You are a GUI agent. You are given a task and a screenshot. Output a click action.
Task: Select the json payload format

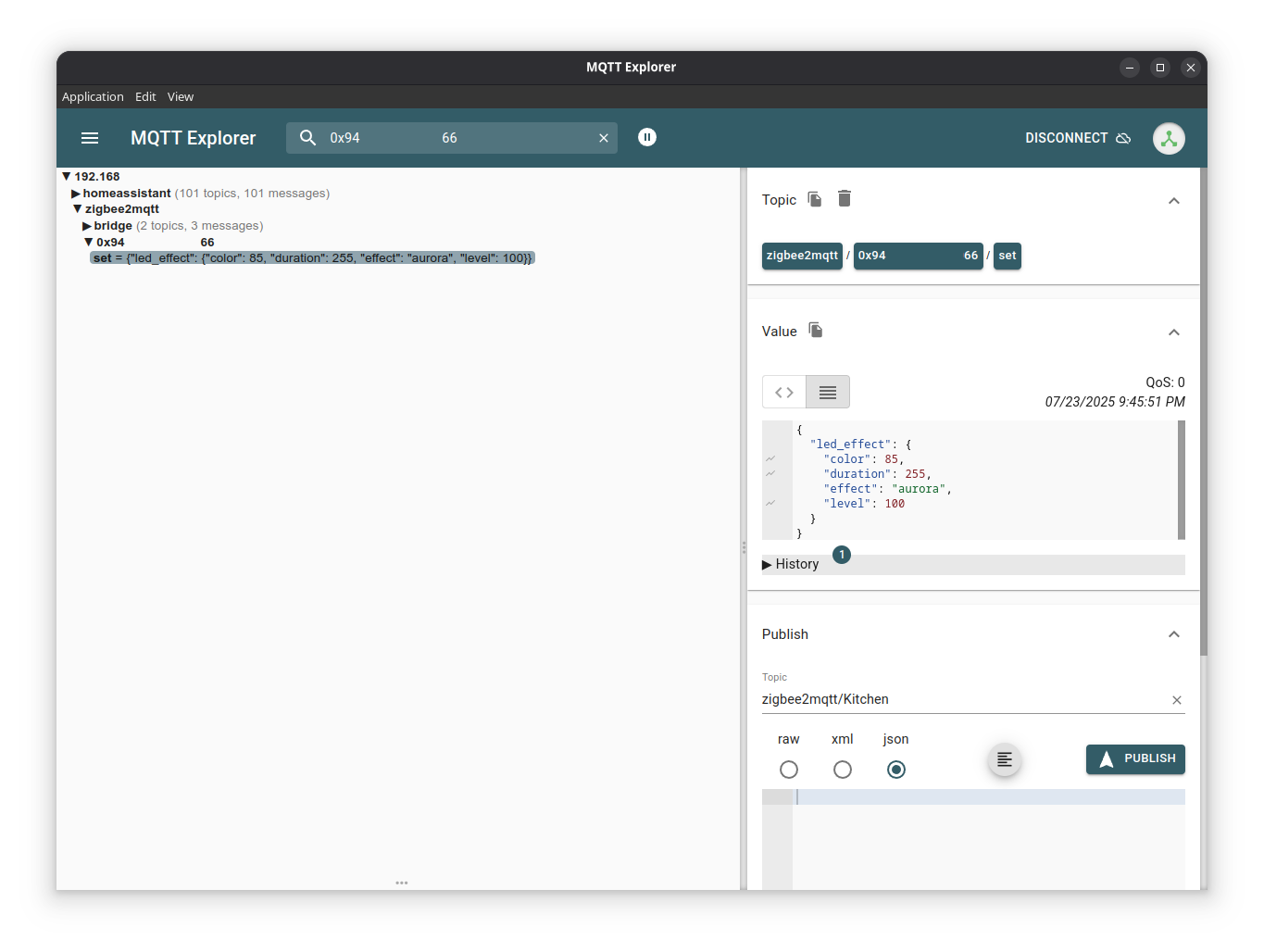click(x=896, y=770)
